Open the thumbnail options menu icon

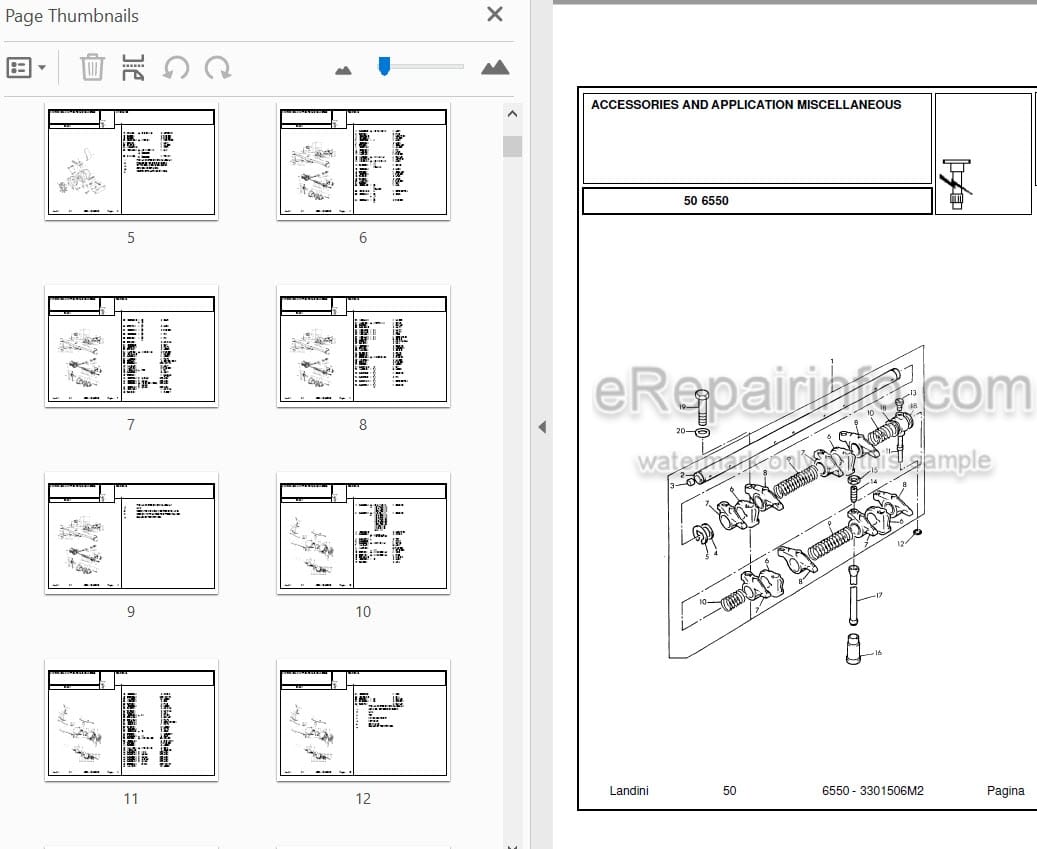point(19,67)
